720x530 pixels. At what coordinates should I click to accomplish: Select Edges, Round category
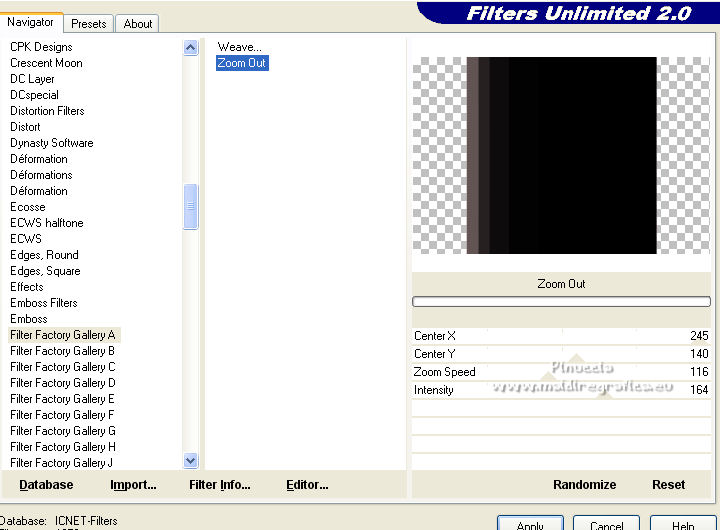(x=45, y=255)
